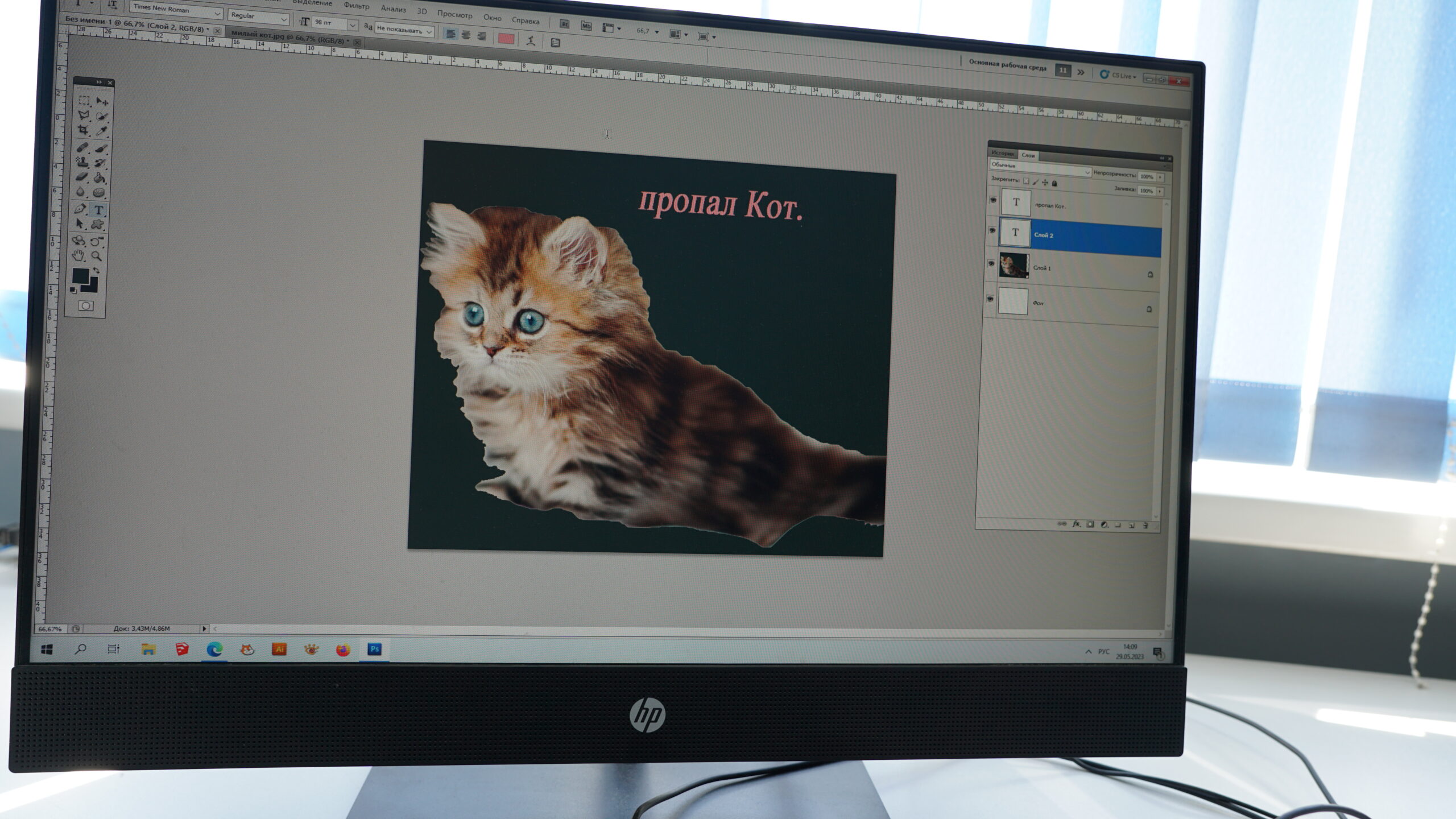Toggle visibility of Слой 1 layer
The height and width of the screenshot is (819, 1456).
[x=991, y=263]
